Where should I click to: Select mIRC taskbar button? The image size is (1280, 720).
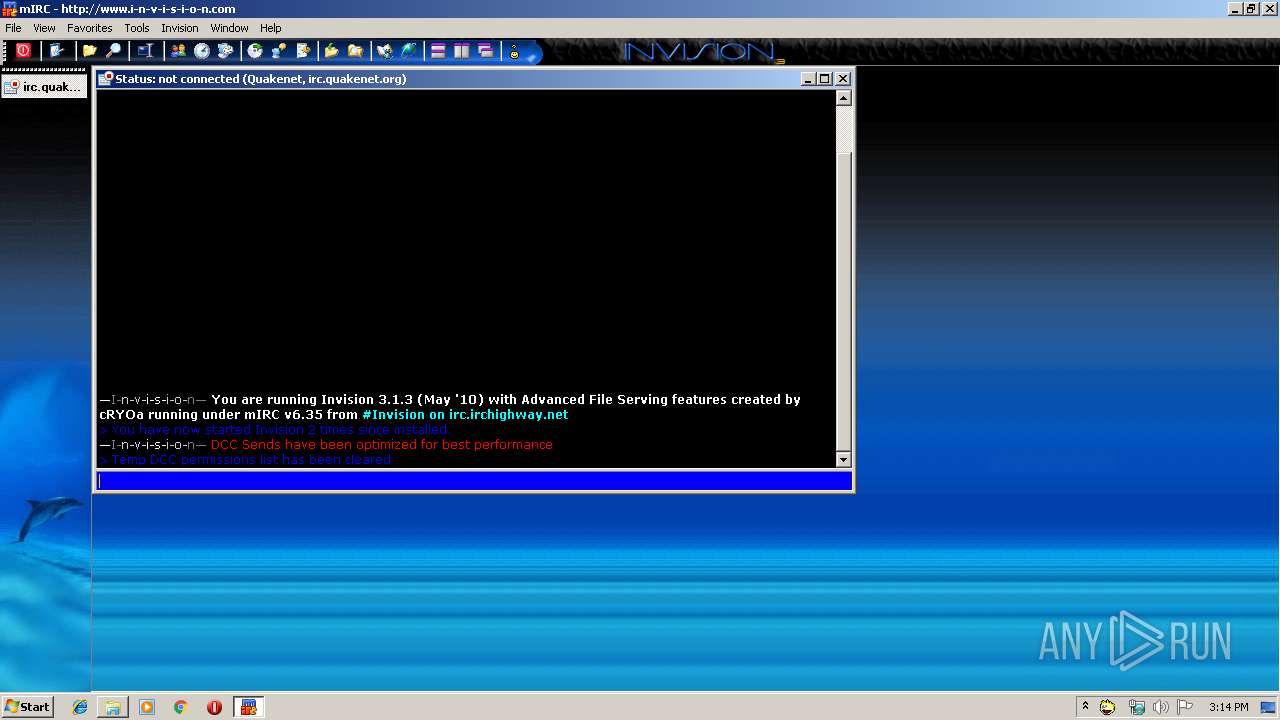point(248,707)
